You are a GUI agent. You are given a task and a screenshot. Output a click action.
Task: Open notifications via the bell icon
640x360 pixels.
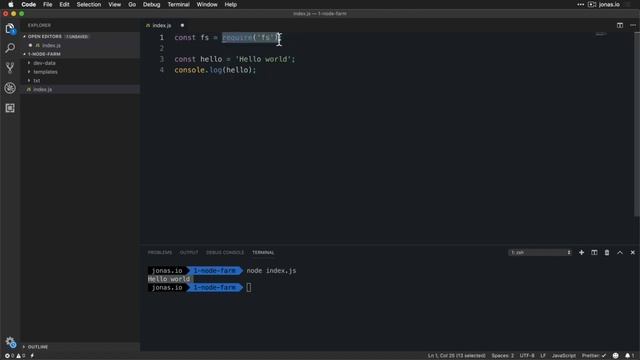[x=629, y=356]
